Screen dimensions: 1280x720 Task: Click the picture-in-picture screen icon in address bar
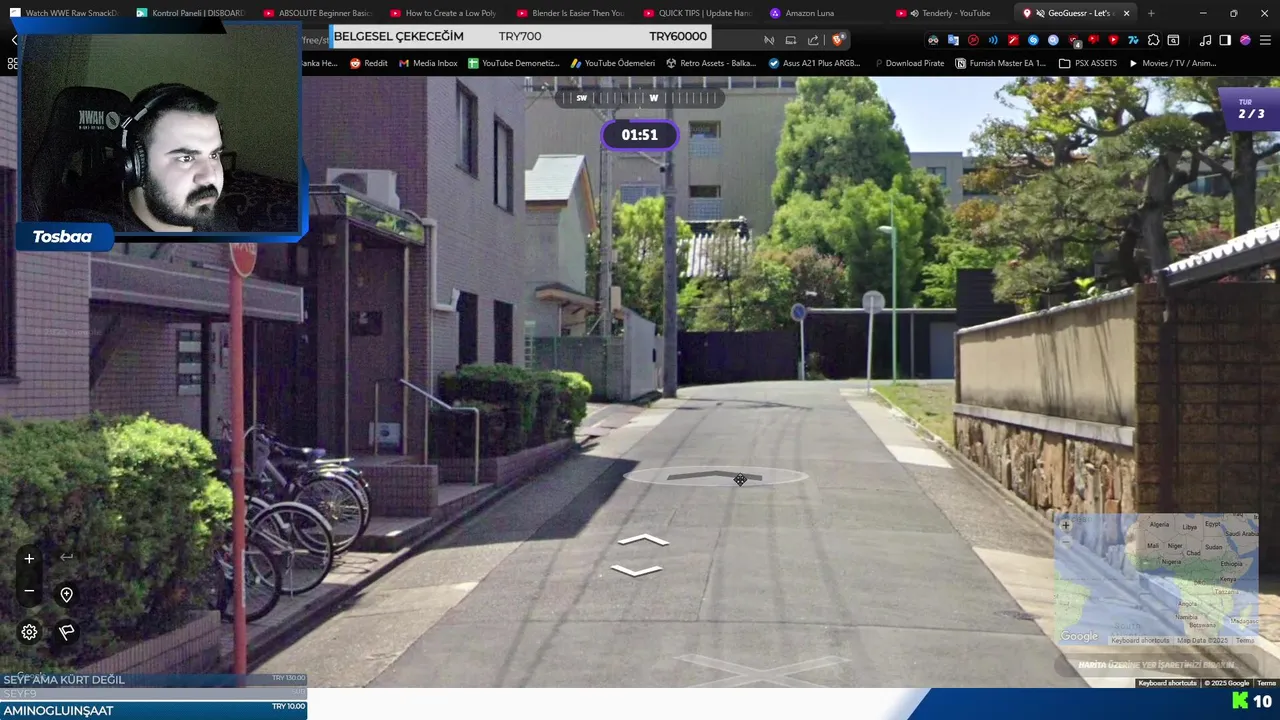click(790, 40)
